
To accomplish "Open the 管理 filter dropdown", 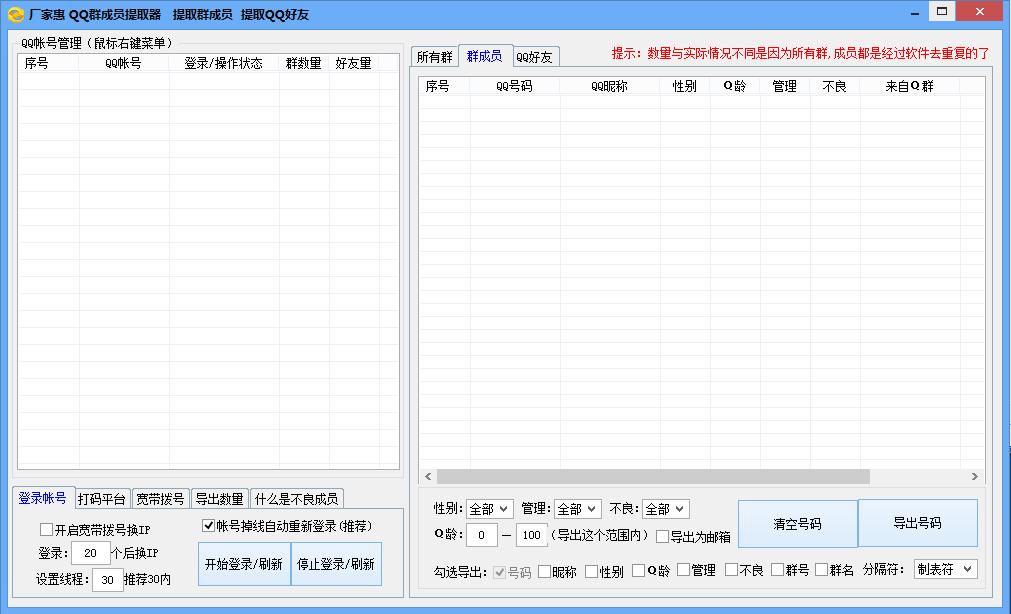I will coord(578,508).
